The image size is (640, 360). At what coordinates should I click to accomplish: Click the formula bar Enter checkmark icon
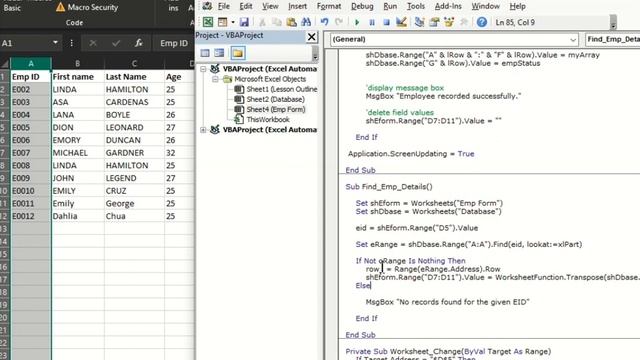tap(116, 43)
